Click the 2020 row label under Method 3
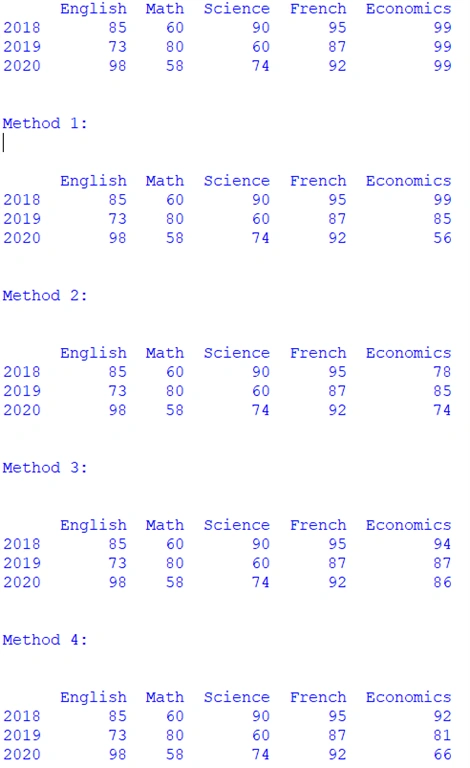 tap(22, 582)
